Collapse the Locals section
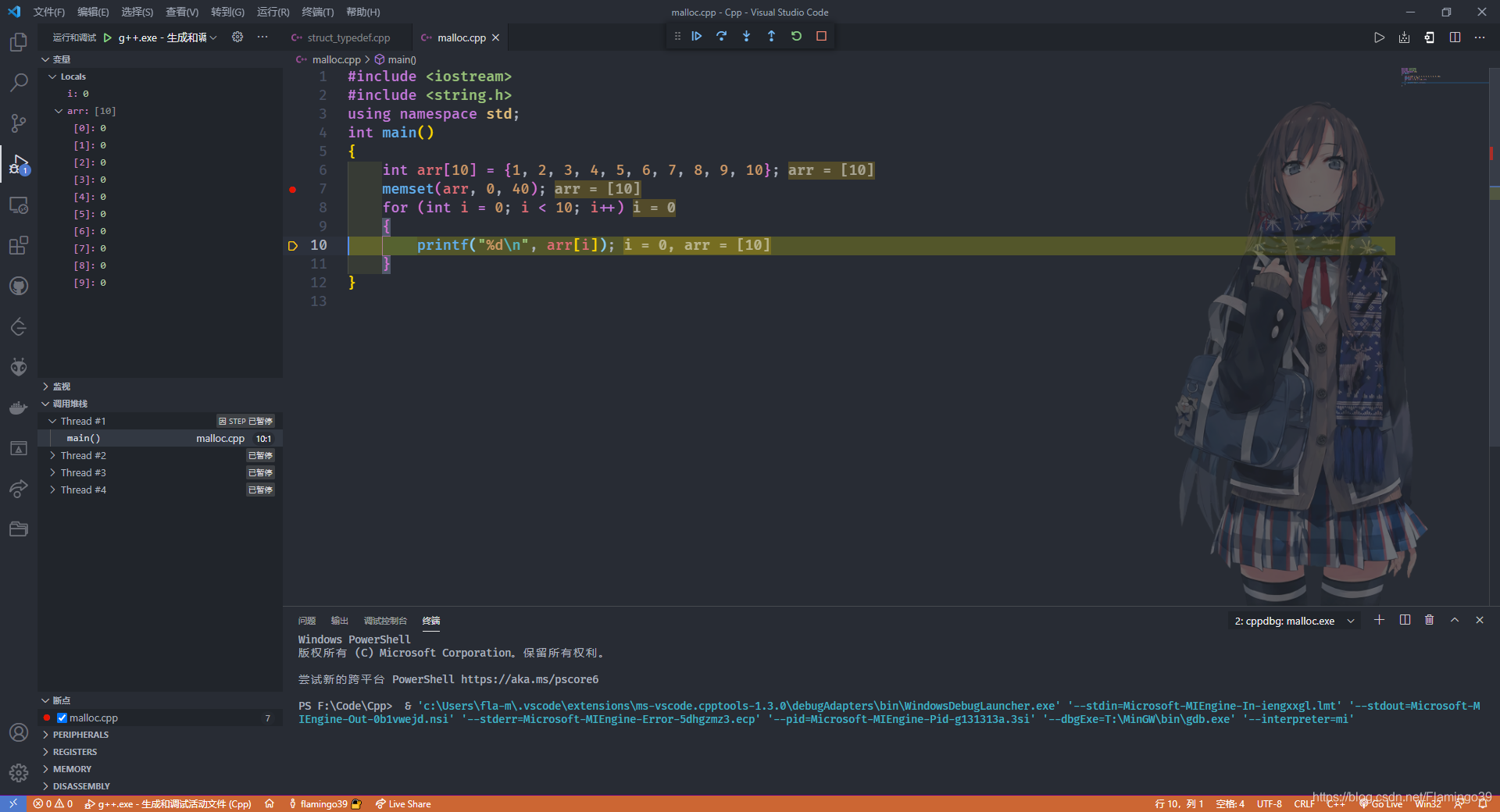The width and height of the screenshot is (1500, 812). point(52,77)
